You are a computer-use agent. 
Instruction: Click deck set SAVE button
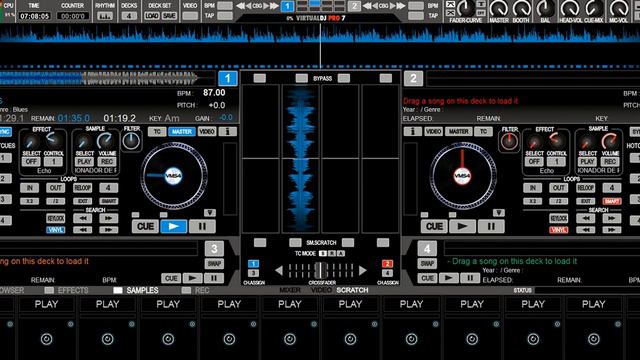[x=169, y=16]
